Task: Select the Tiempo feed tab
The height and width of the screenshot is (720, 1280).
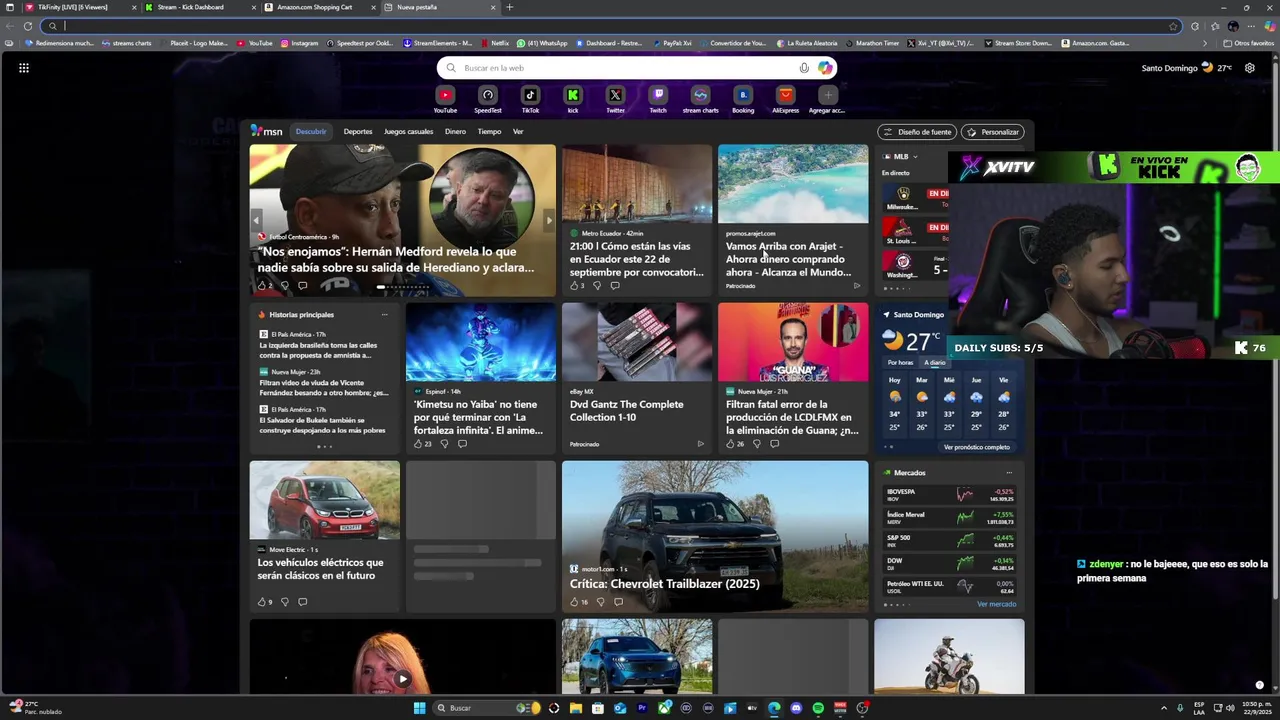Action: (x=489, y=132)
